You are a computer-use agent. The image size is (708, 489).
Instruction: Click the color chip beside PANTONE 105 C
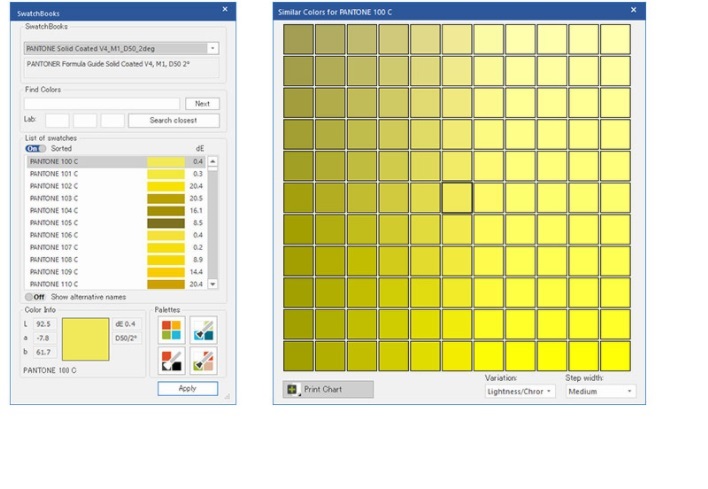point(166,223)
